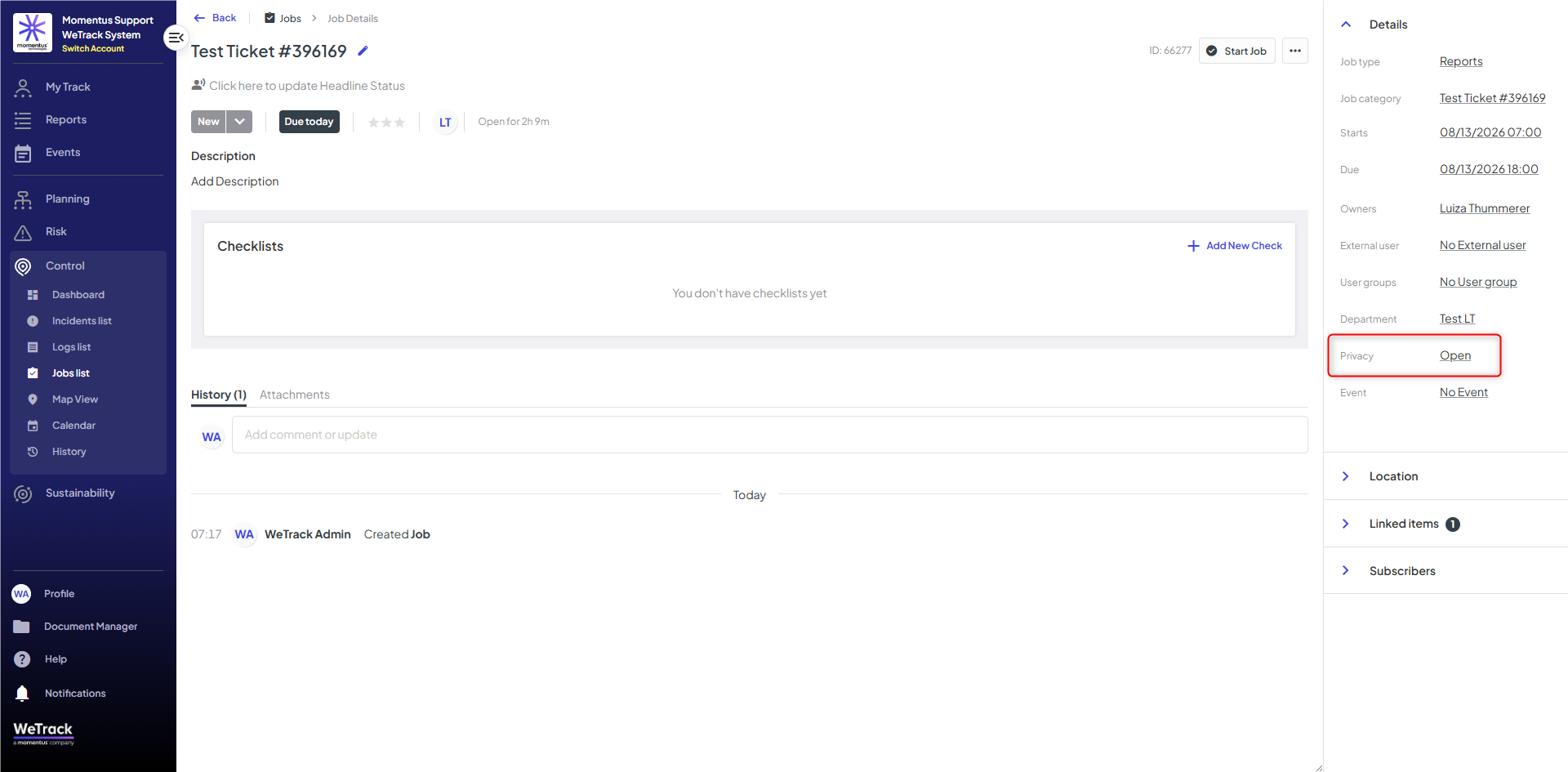Click the Due today badge
Viewport: 1568px width, 772px height.
click(x=309, y=122)
